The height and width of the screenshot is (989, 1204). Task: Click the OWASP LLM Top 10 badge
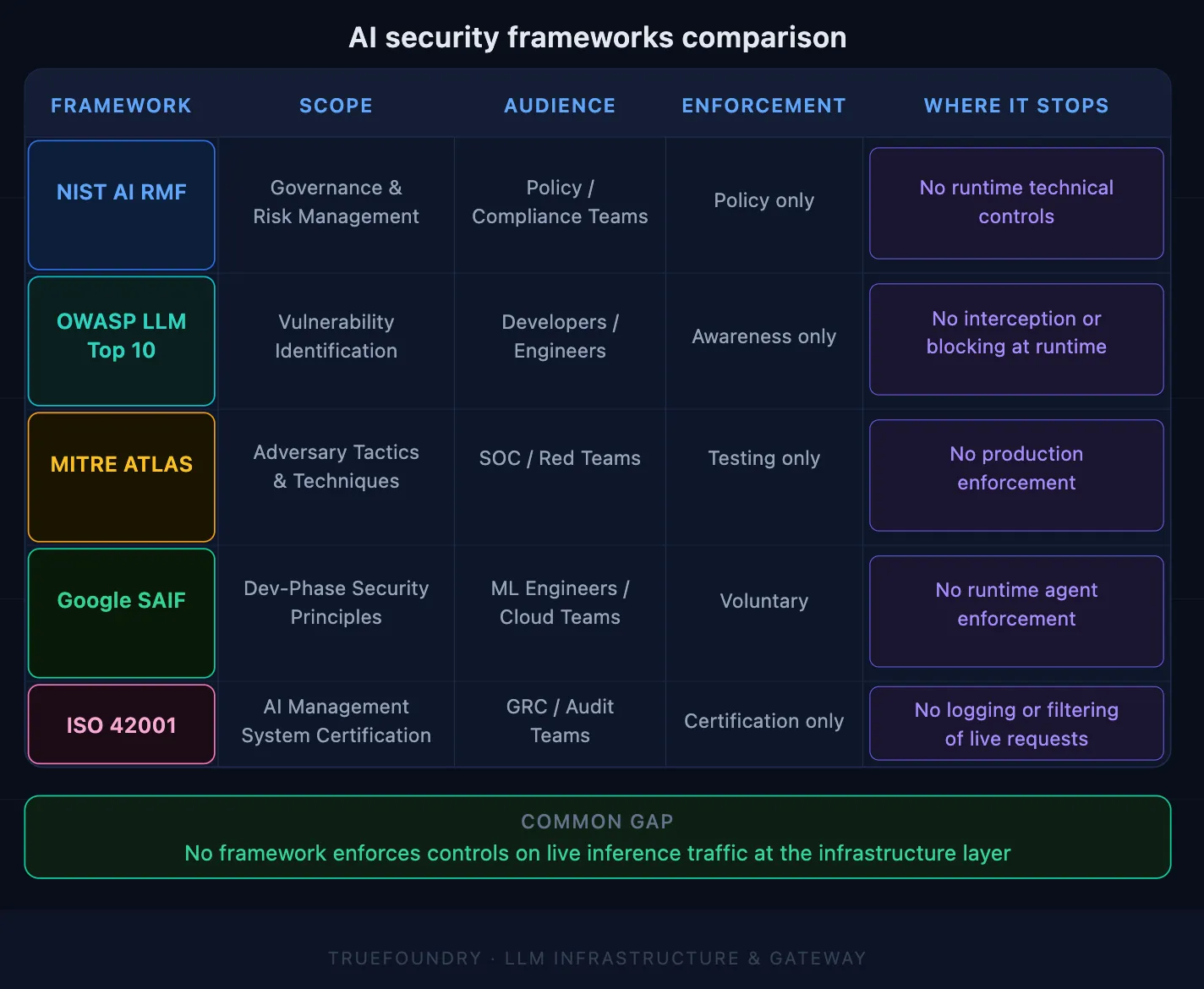pyautogui.click(x=121, y=337)
